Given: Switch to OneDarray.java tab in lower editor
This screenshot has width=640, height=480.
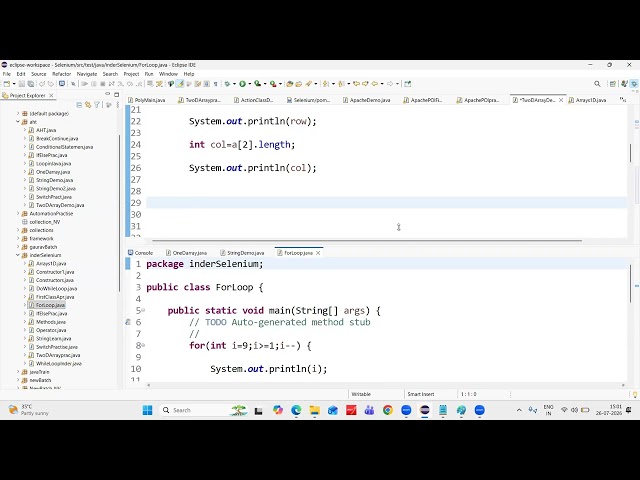Looking at the screenshot, I should coord(187,253).
